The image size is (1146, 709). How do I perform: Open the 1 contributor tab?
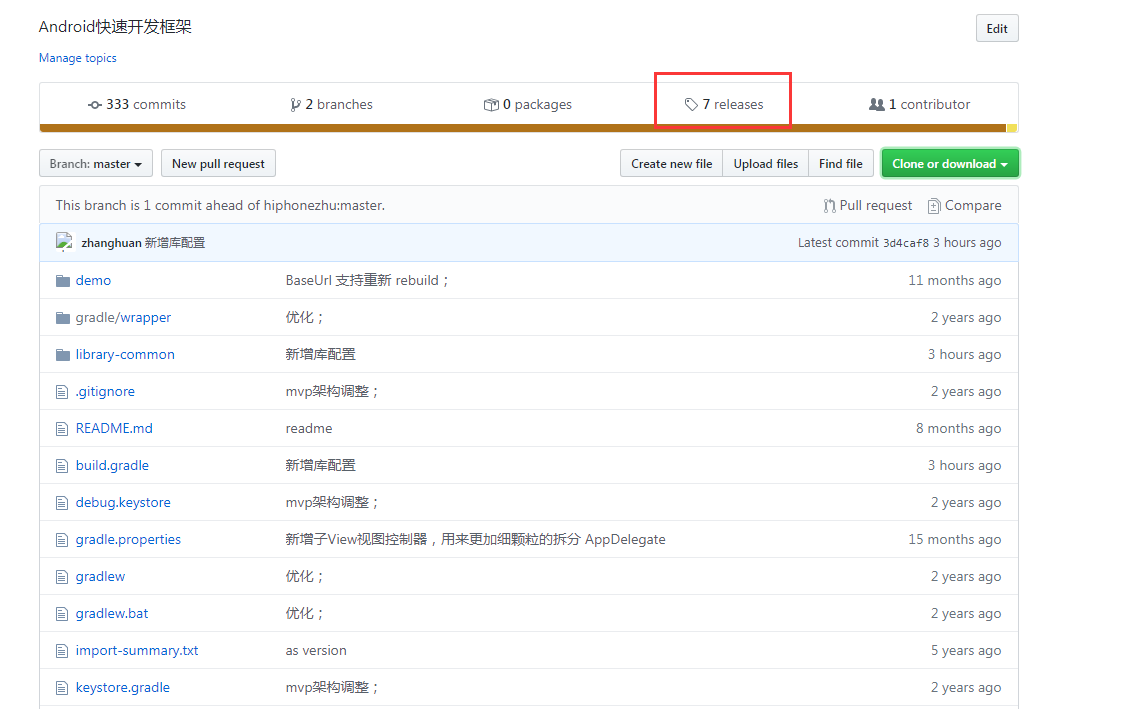tap(919, 105)
